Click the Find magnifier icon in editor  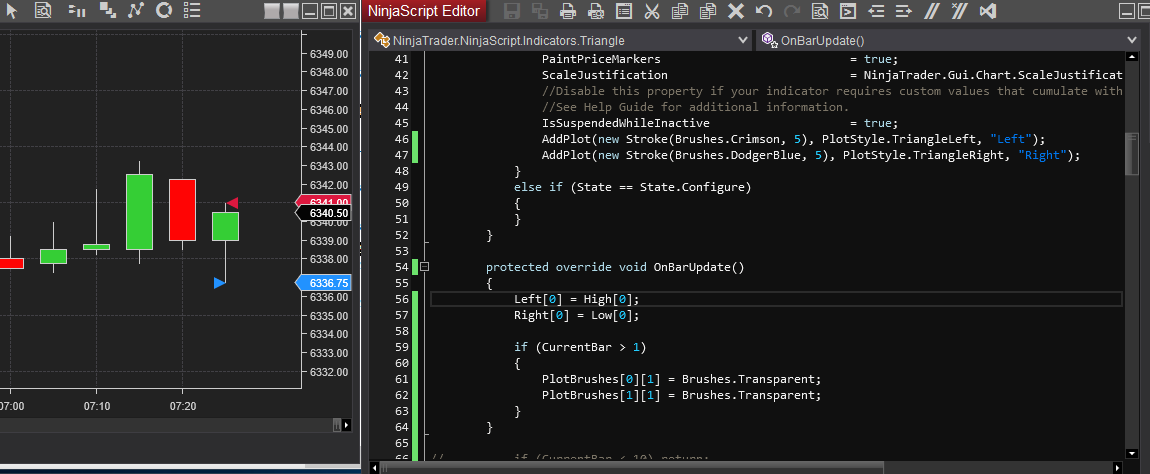pyautogui.click(x=820, y=12)
